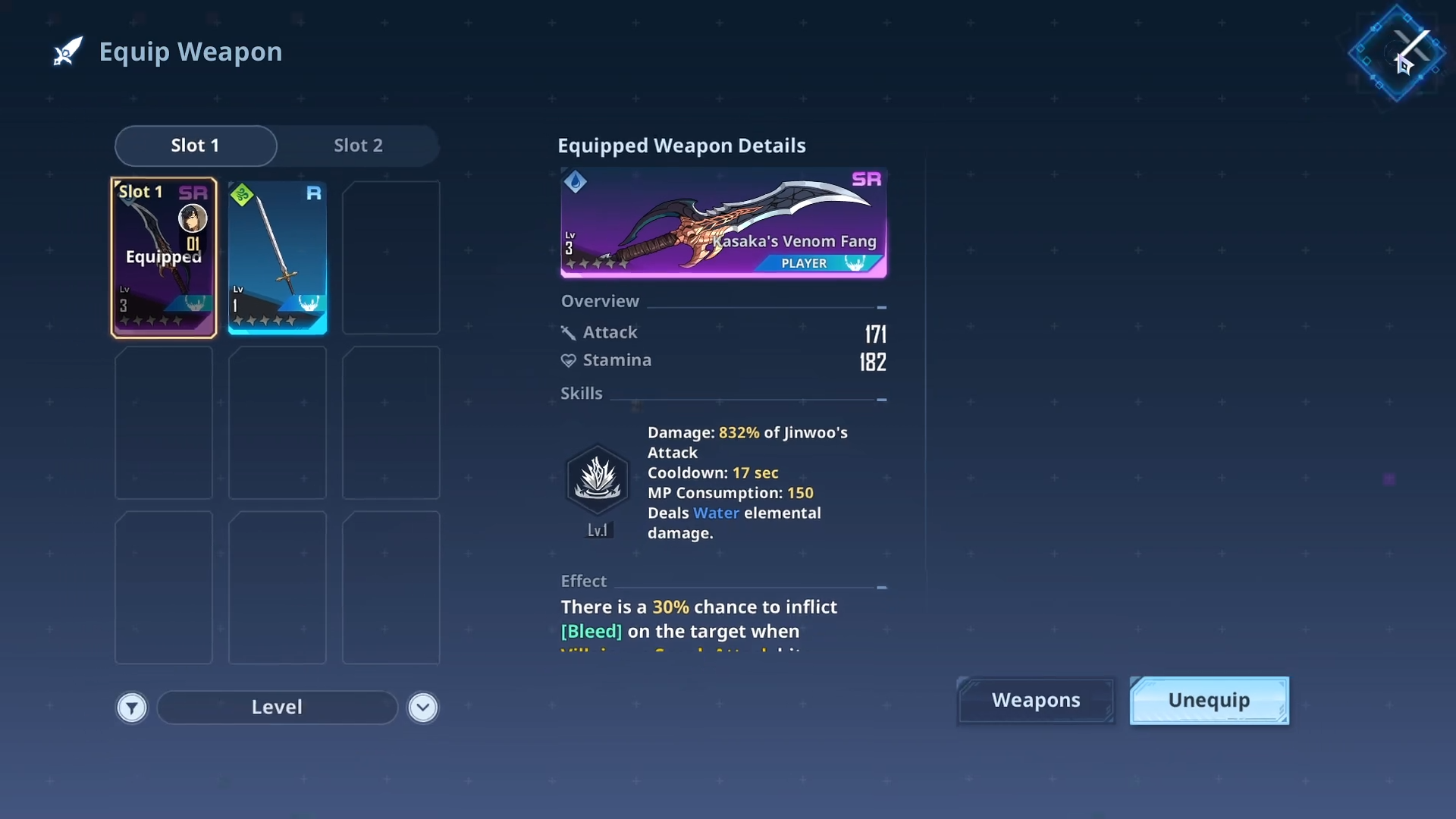This screenshot has height=819, width=1456.
Task: Collapse the Skills section
Action: (881, 399)
